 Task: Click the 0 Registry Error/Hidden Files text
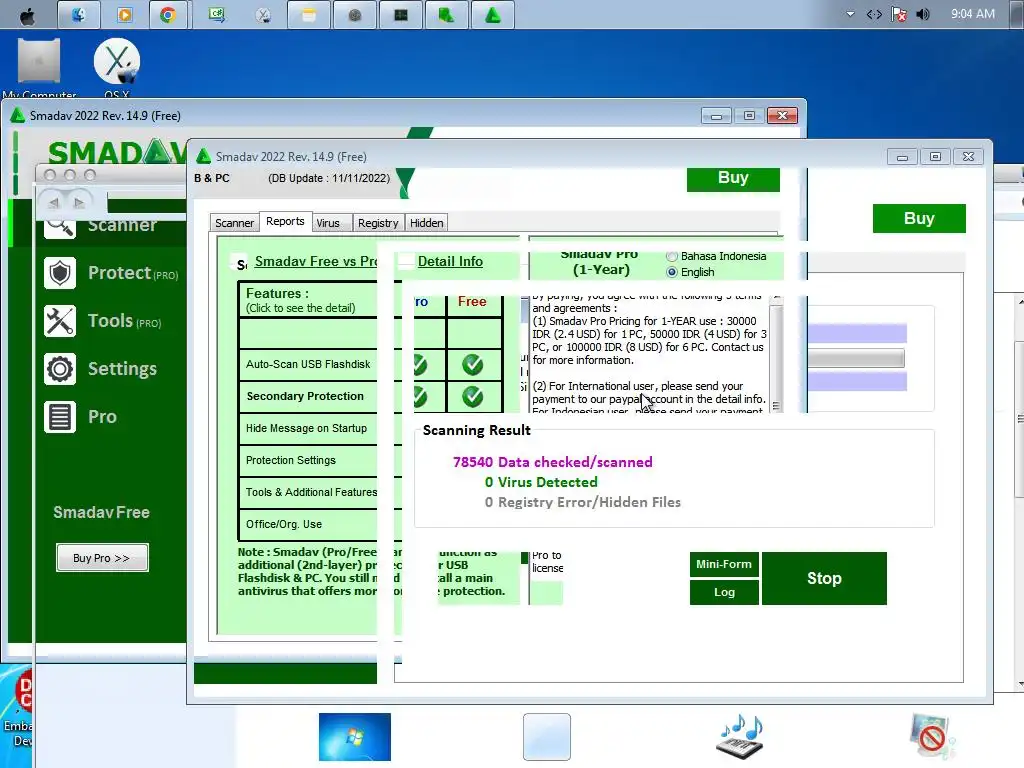click(583, 502)
